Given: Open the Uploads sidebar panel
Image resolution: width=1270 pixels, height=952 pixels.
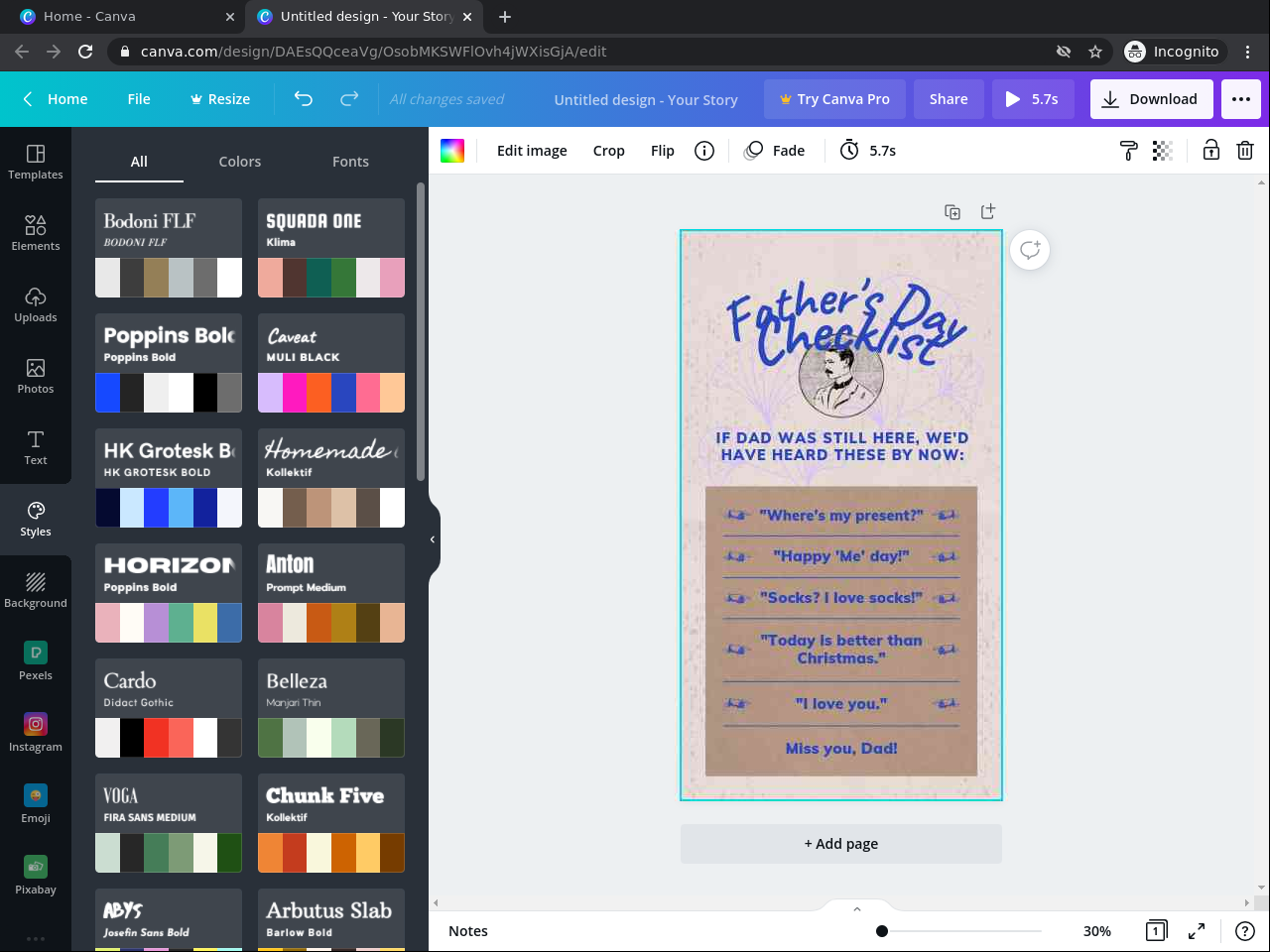Looking at the screenshot, I should click(x=36, y=304).
